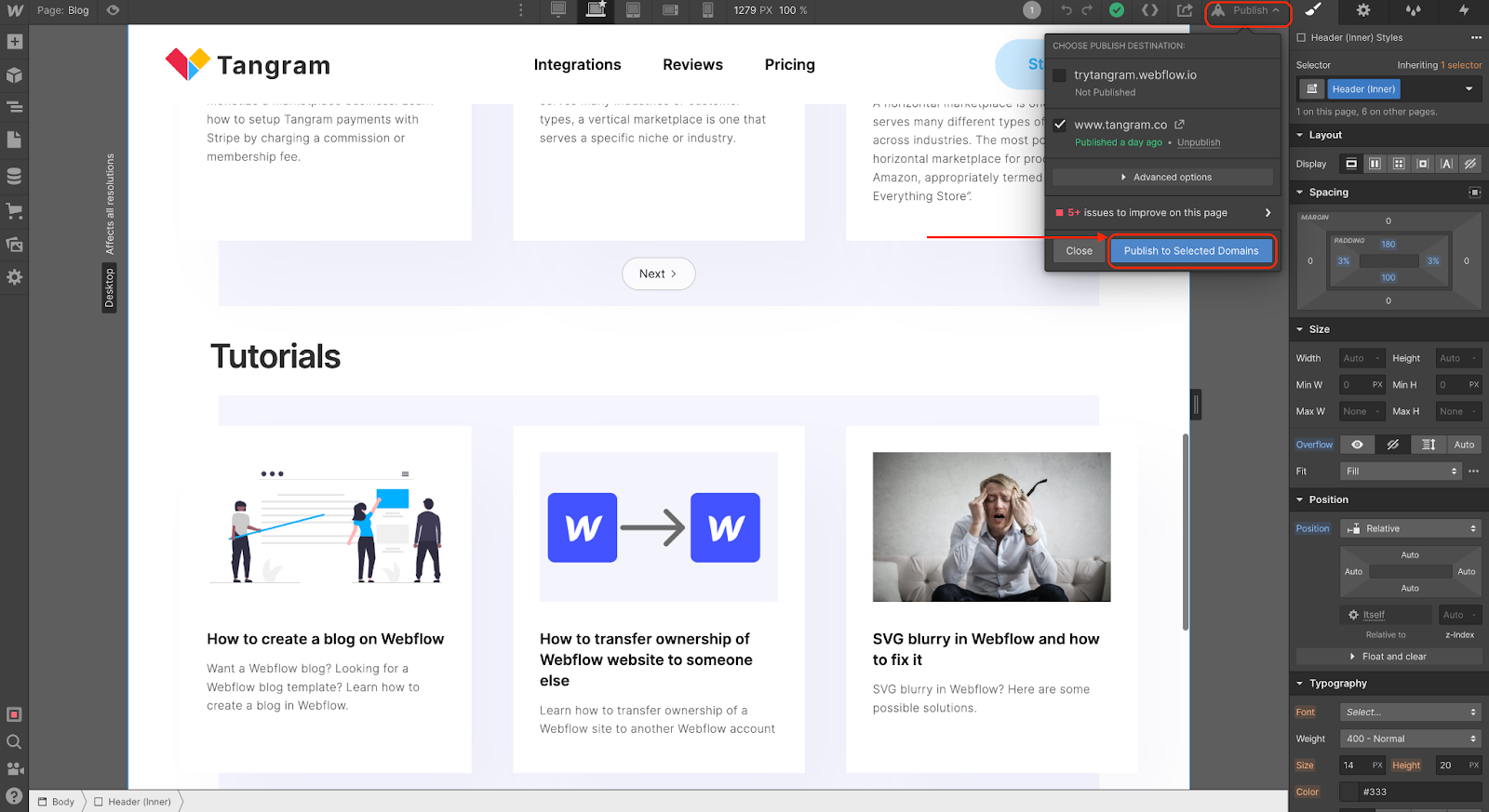
Task: Open project Settings gear in left sidebar
Action: 14,277
